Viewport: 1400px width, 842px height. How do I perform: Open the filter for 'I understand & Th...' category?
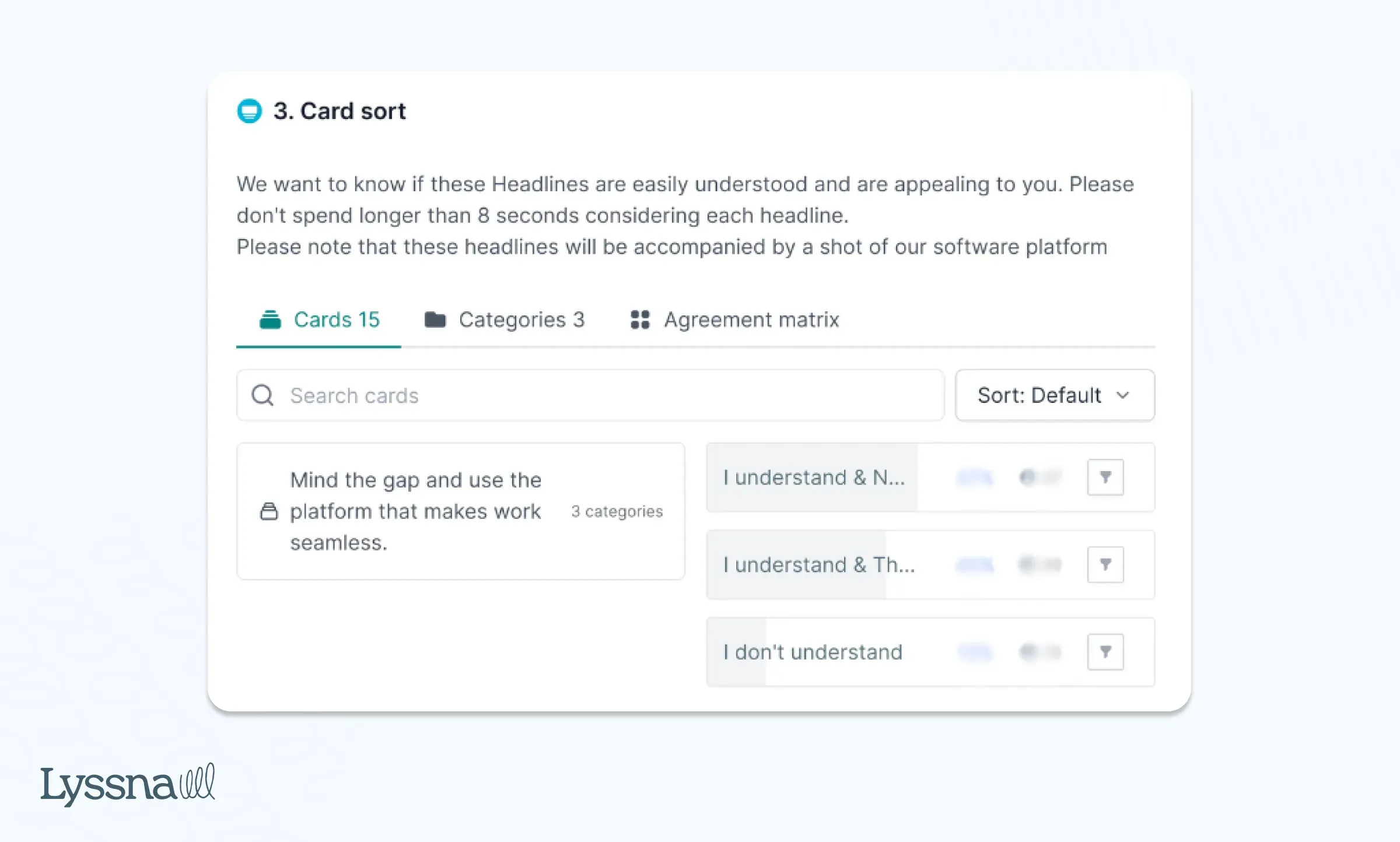1105,564
